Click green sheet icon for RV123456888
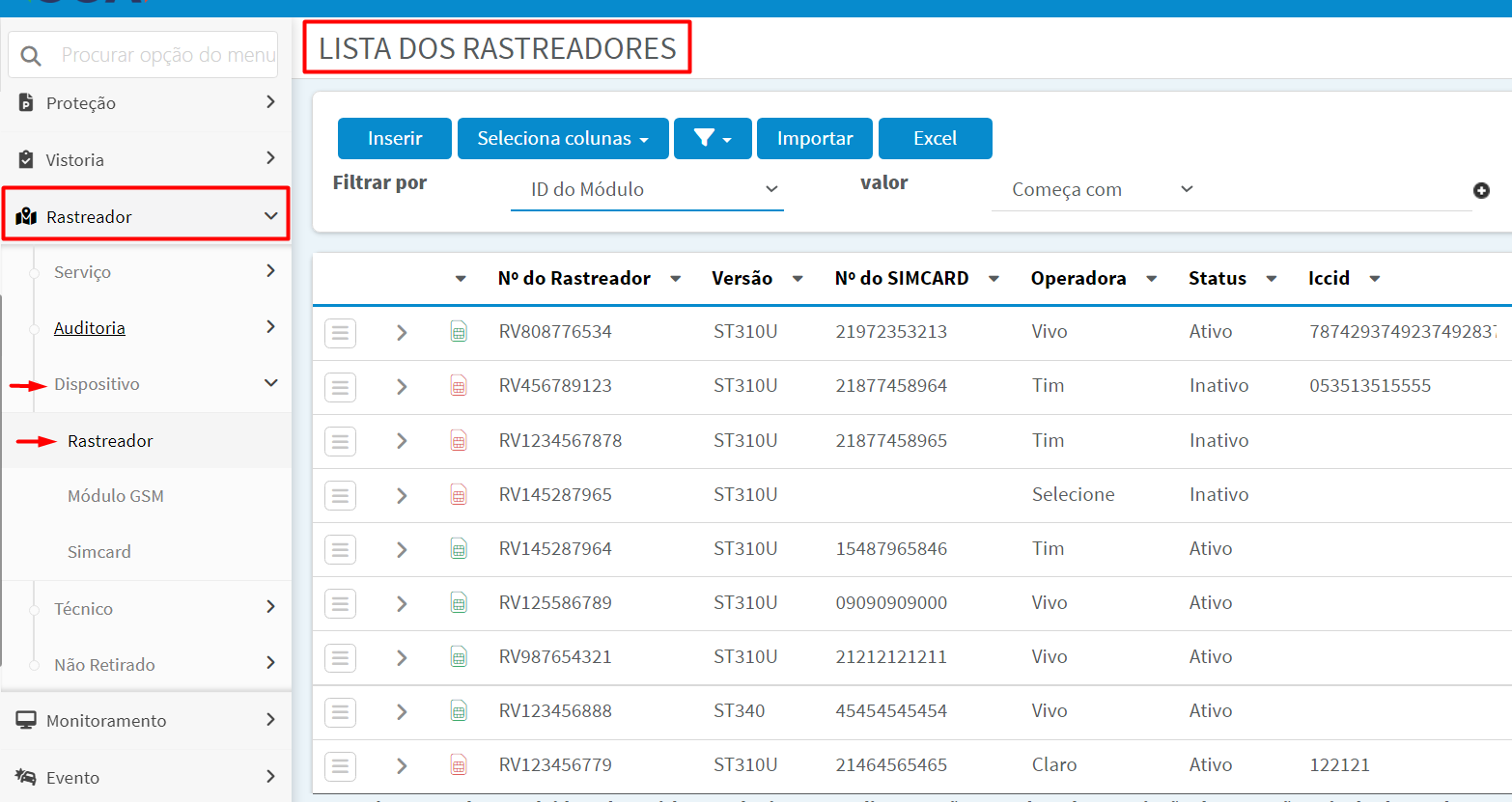The height and width of the screenshot is (802, 1512). [459, 711]
